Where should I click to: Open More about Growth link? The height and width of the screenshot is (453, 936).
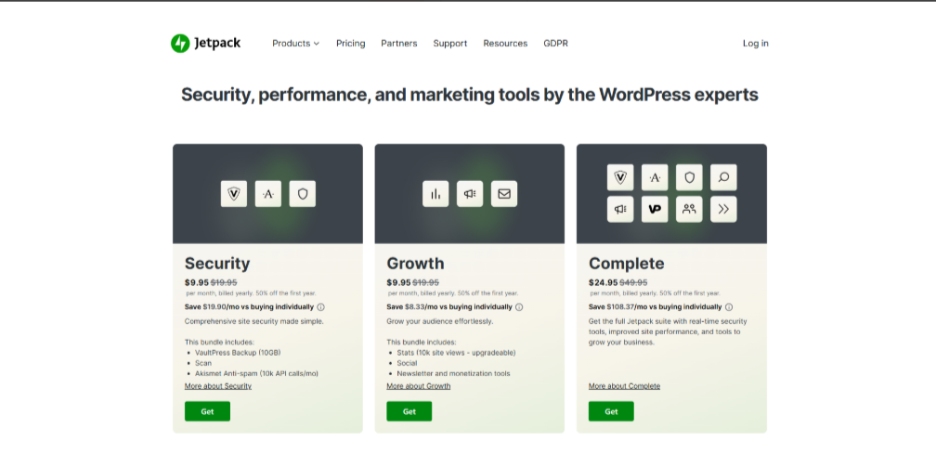[418, 386]
